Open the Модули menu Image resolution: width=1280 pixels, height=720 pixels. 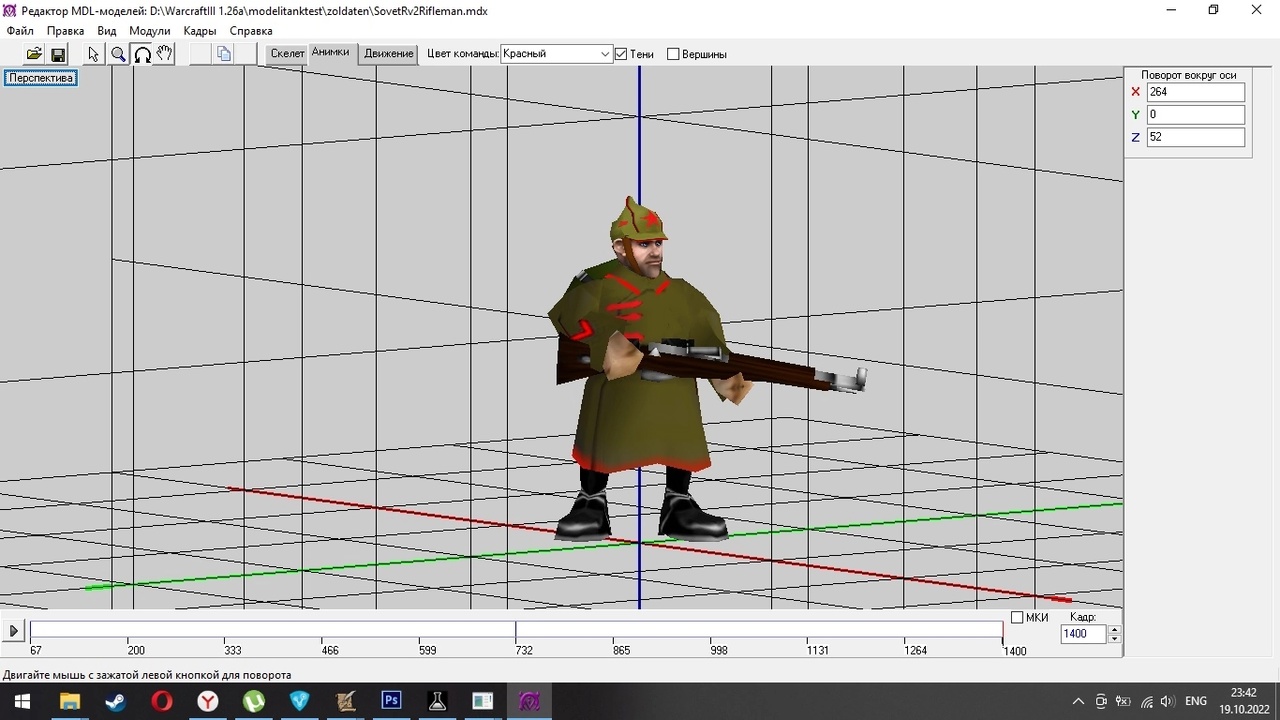click(x=150, y=31)
